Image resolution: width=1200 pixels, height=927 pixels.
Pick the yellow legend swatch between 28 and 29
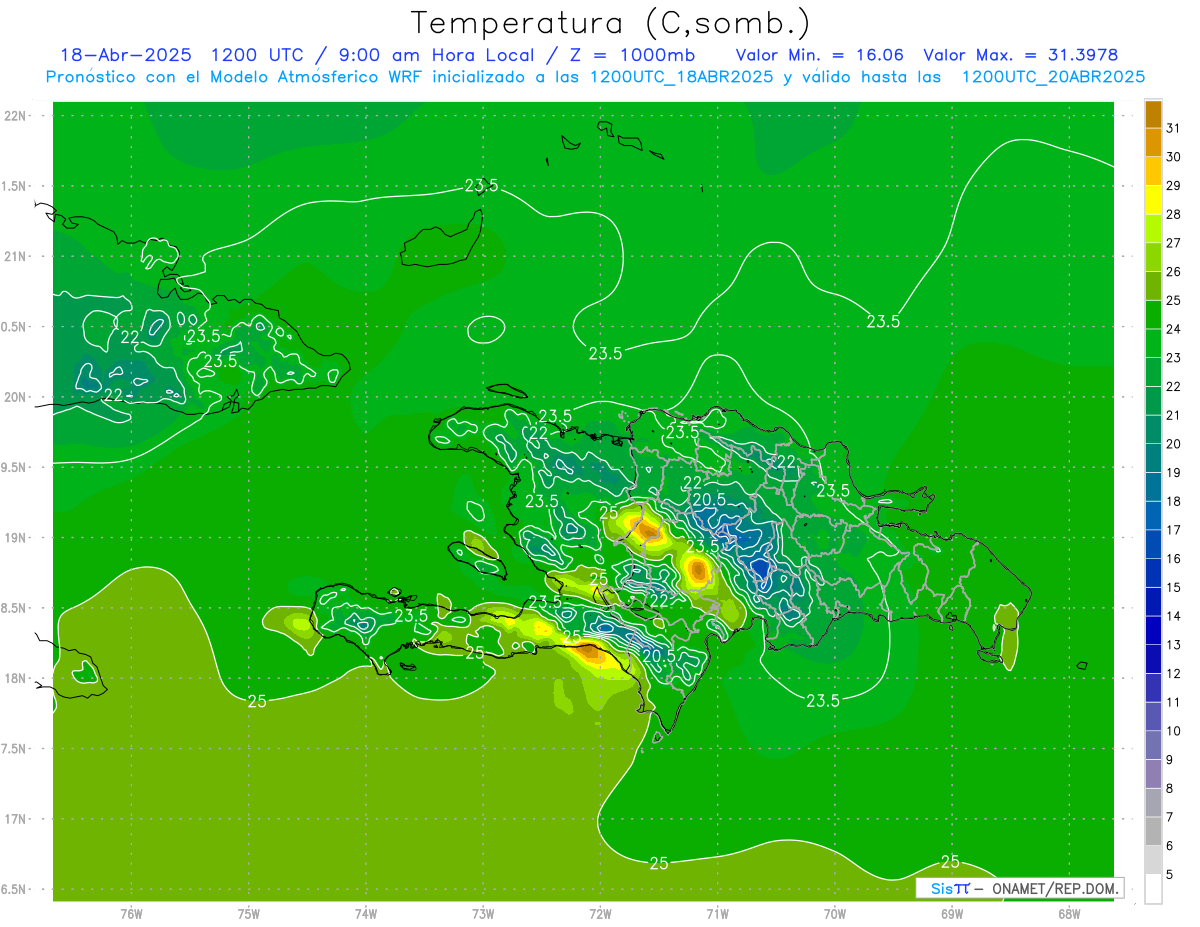pos(1153,199)
